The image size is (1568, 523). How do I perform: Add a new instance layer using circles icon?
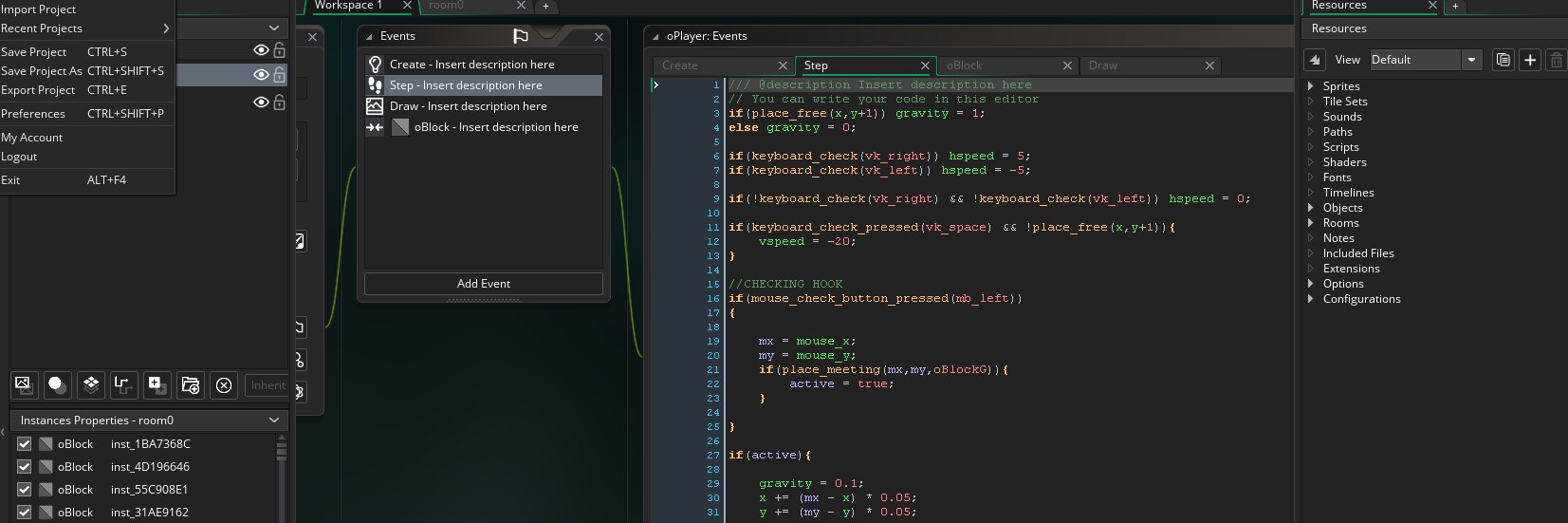coord(57,384)
